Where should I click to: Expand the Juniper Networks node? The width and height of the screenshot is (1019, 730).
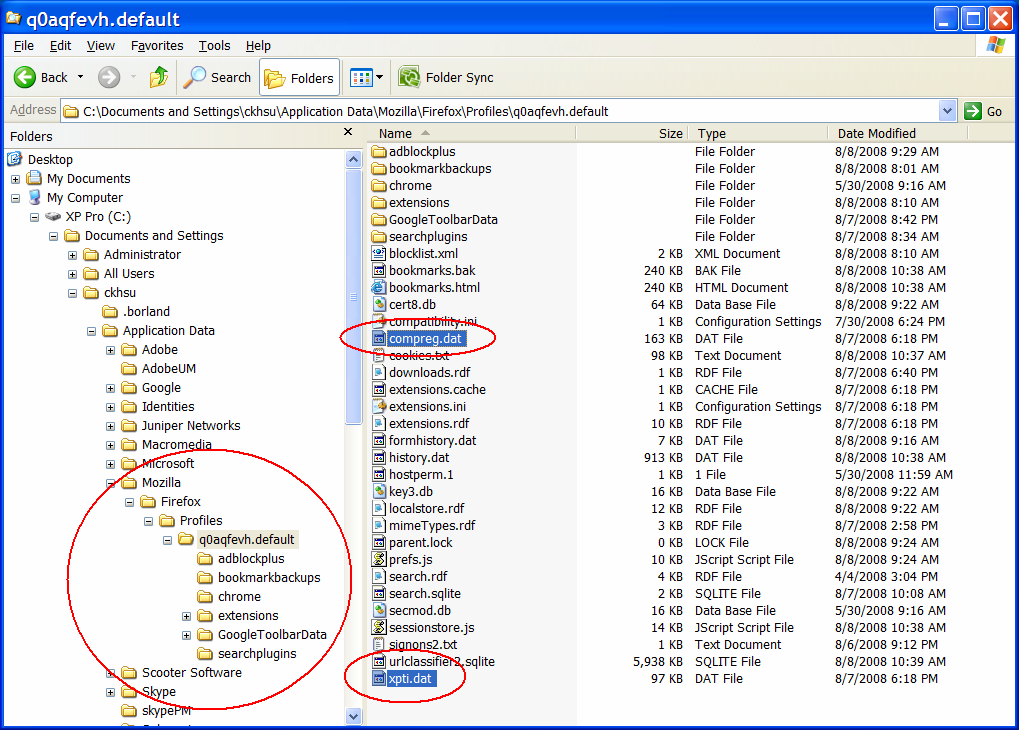[110, 426]
